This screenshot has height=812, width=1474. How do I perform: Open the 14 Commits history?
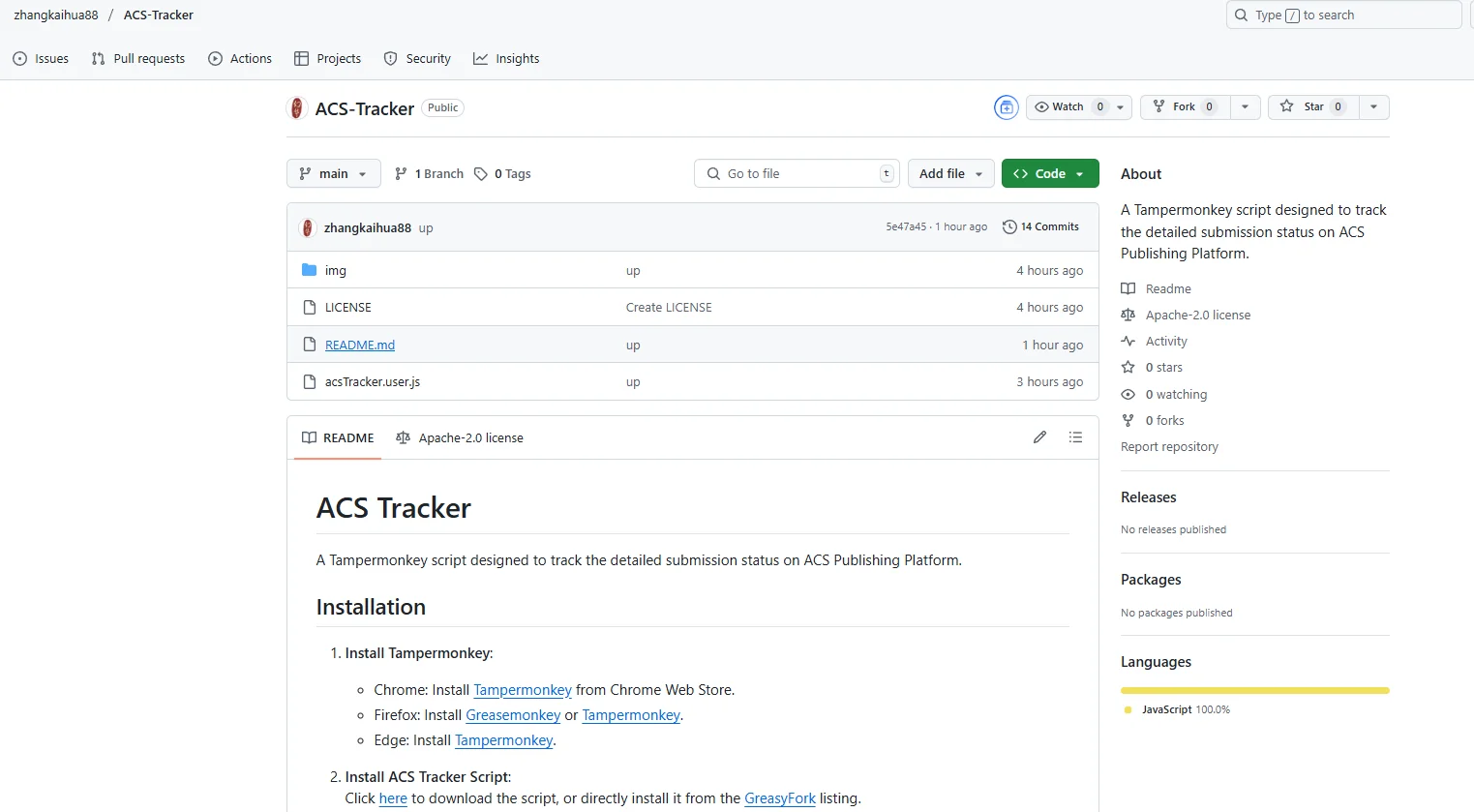pyautogui.click(x=1040, y=226)
